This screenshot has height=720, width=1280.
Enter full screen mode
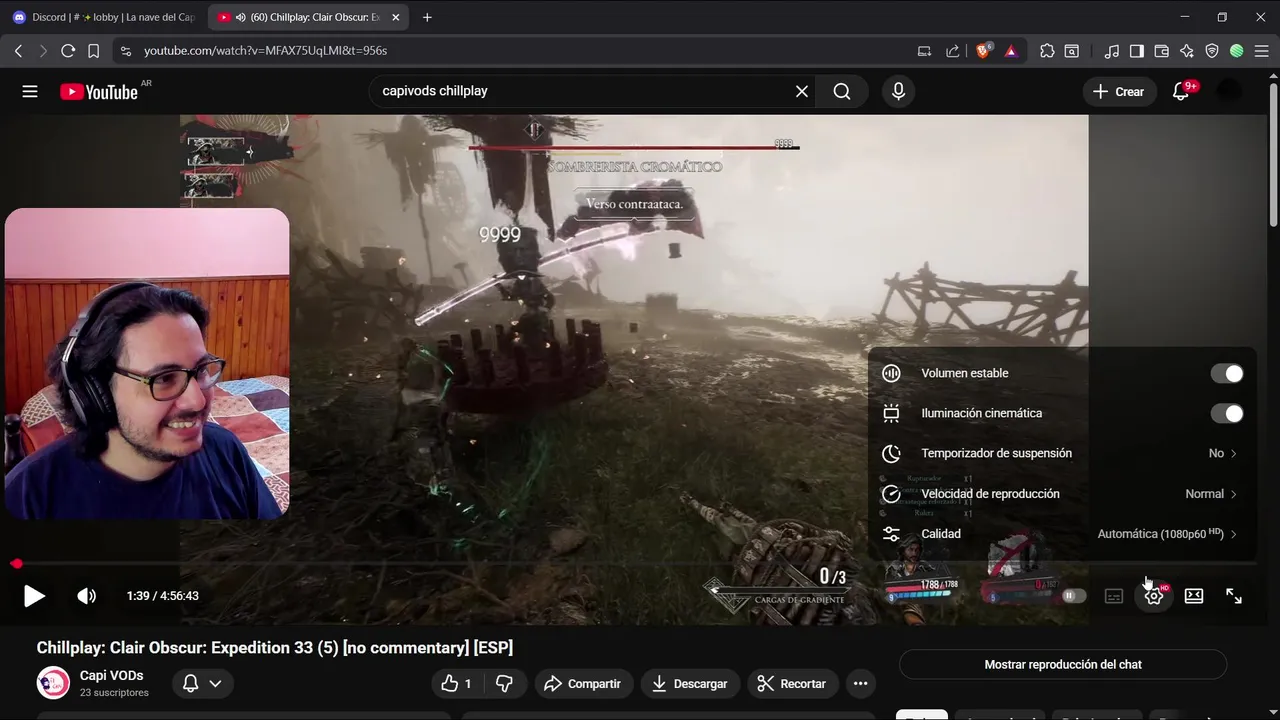(x=1234, y=596)
